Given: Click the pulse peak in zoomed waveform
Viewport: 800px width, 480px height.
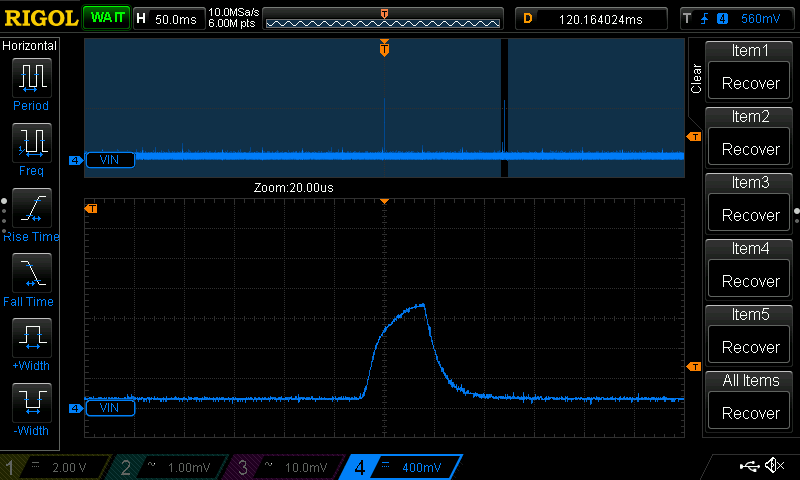Looking at the screenshot, I should click(422, 305).
